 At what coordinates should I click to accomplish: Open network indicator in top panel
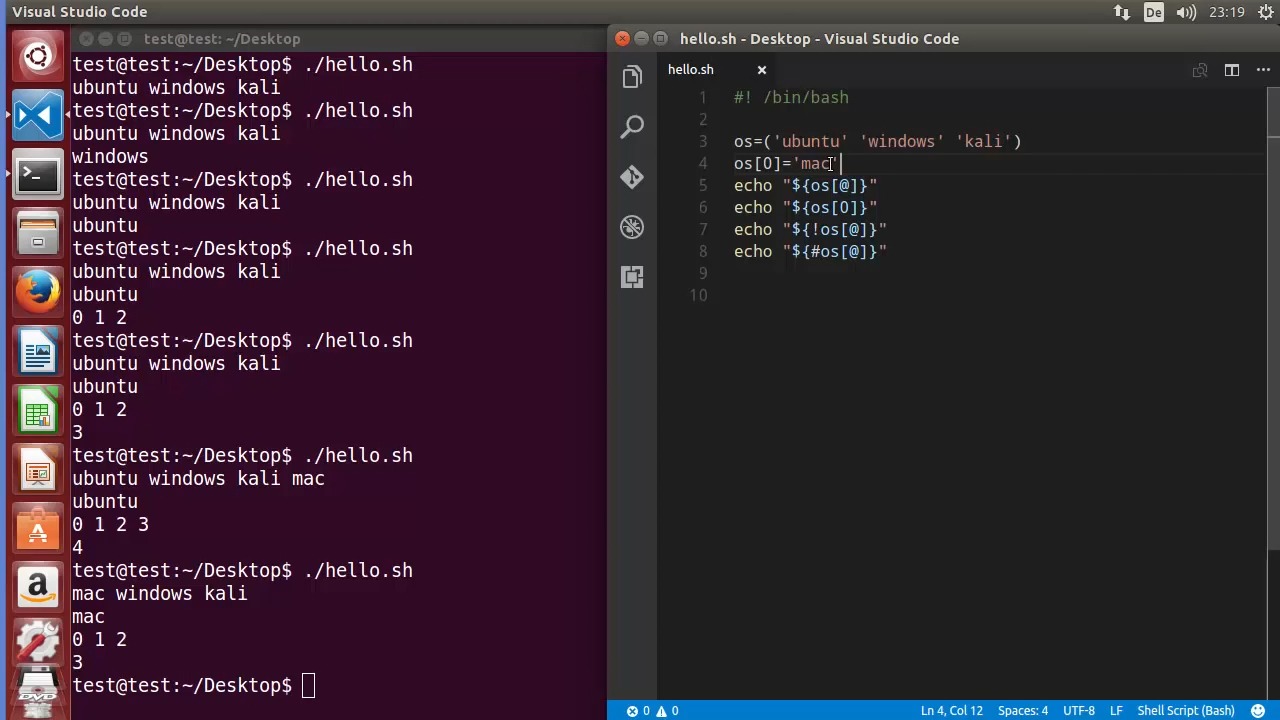point(1122,12)
